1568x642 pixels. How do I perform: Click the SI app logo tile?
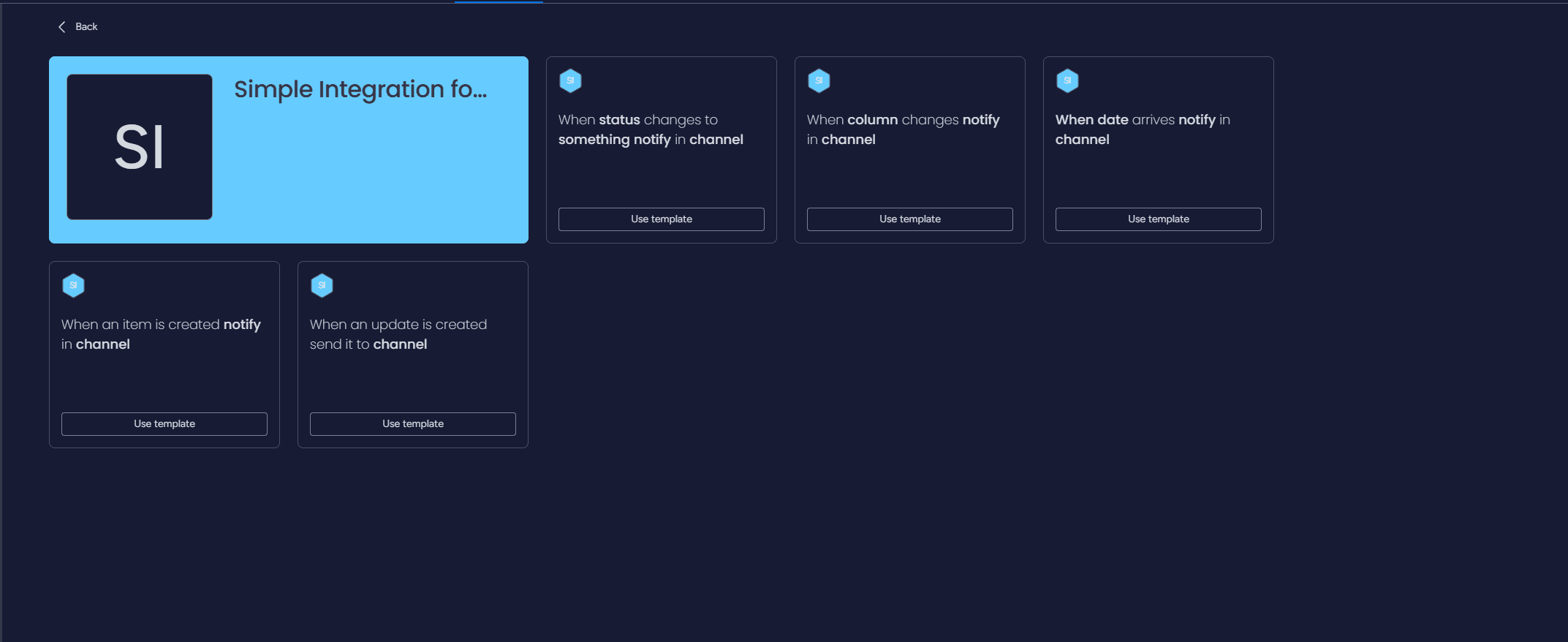click(x=140, y=147)
